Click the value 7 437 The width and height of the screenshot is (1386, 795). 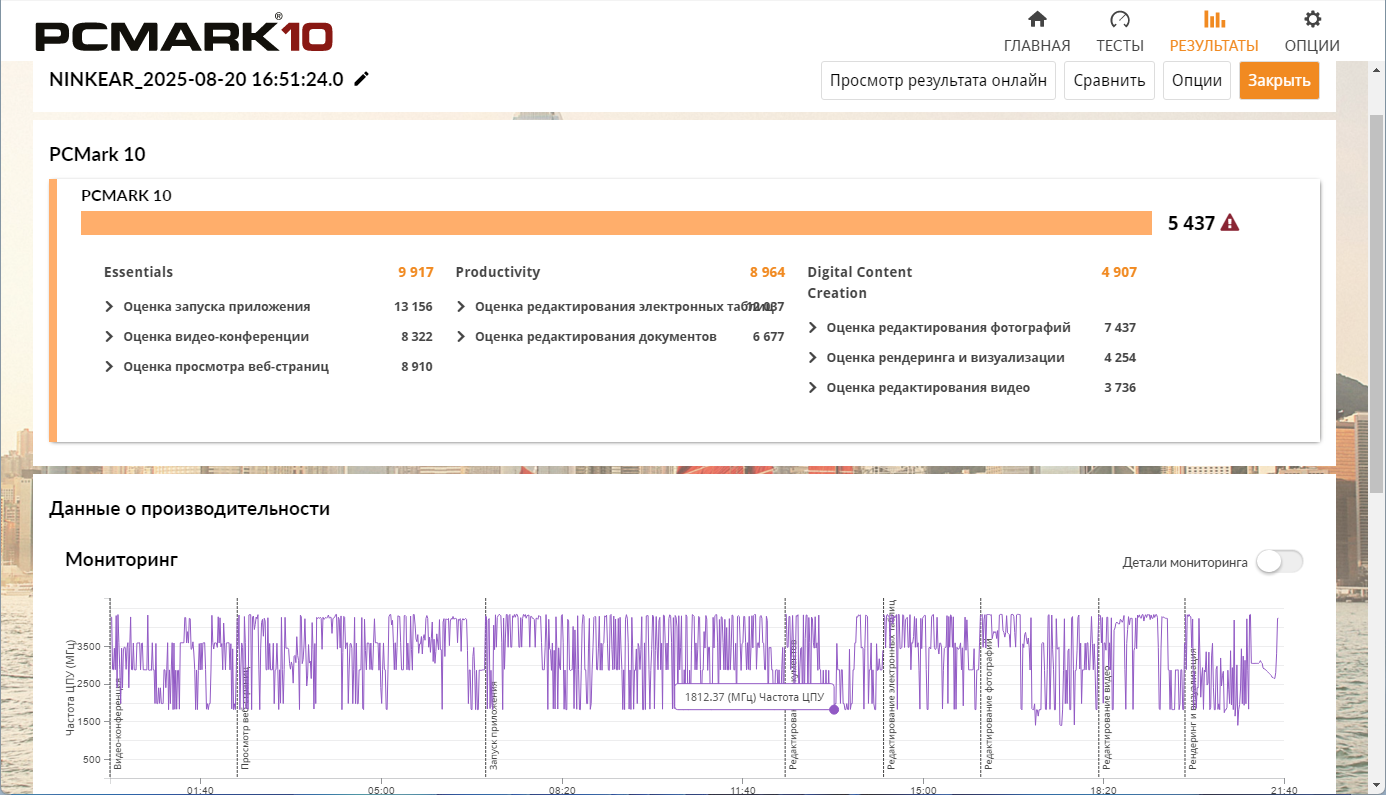click(x=1120, y=328)
